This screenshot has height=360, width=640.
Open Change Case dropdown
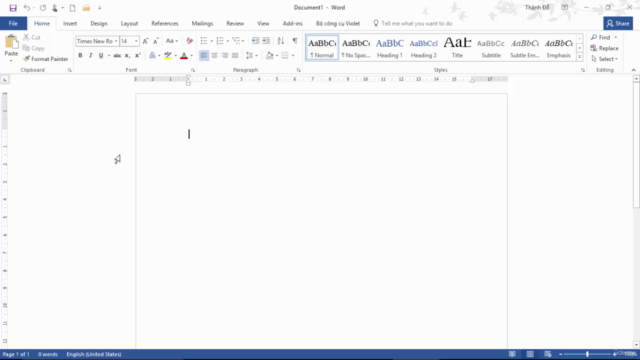click(171, 41)
